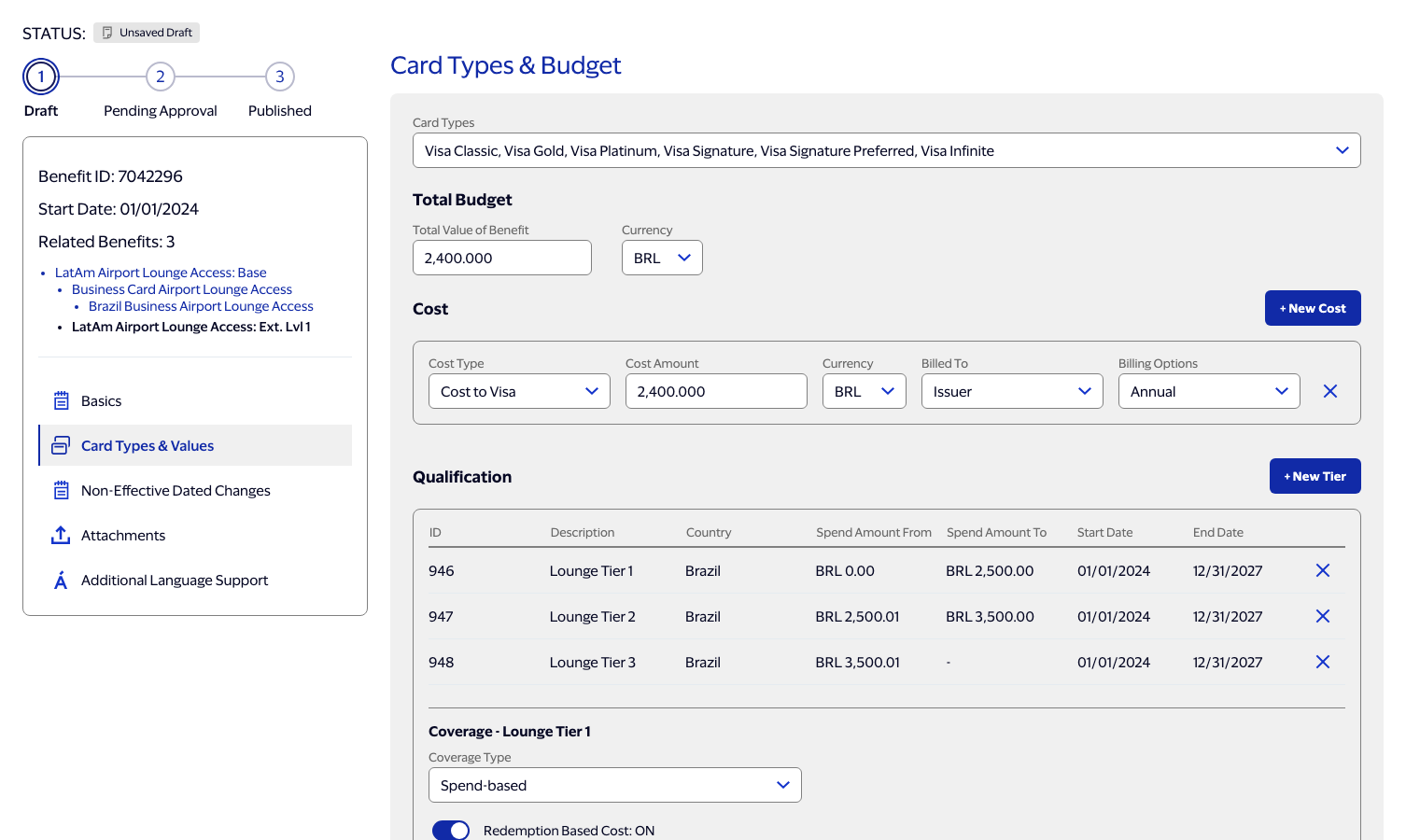Open Brazil Business Airport Lounge Access link
The height and width of the screenshot is (840, 1406).
pyautogui.click(x=201, y=306)
